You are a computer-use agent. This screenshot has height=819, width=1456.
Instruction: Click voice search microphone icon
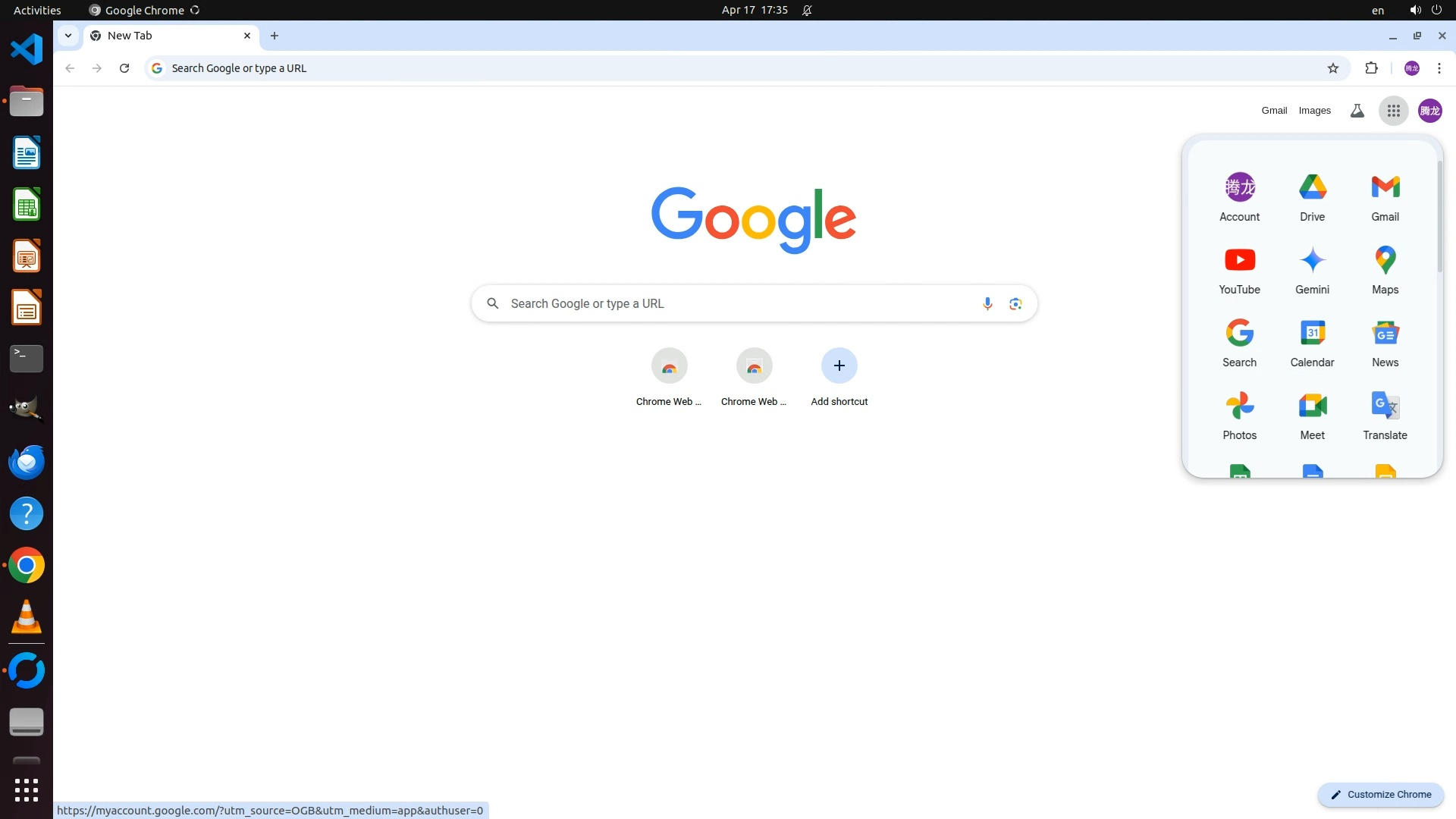click(x=987, y=303)
